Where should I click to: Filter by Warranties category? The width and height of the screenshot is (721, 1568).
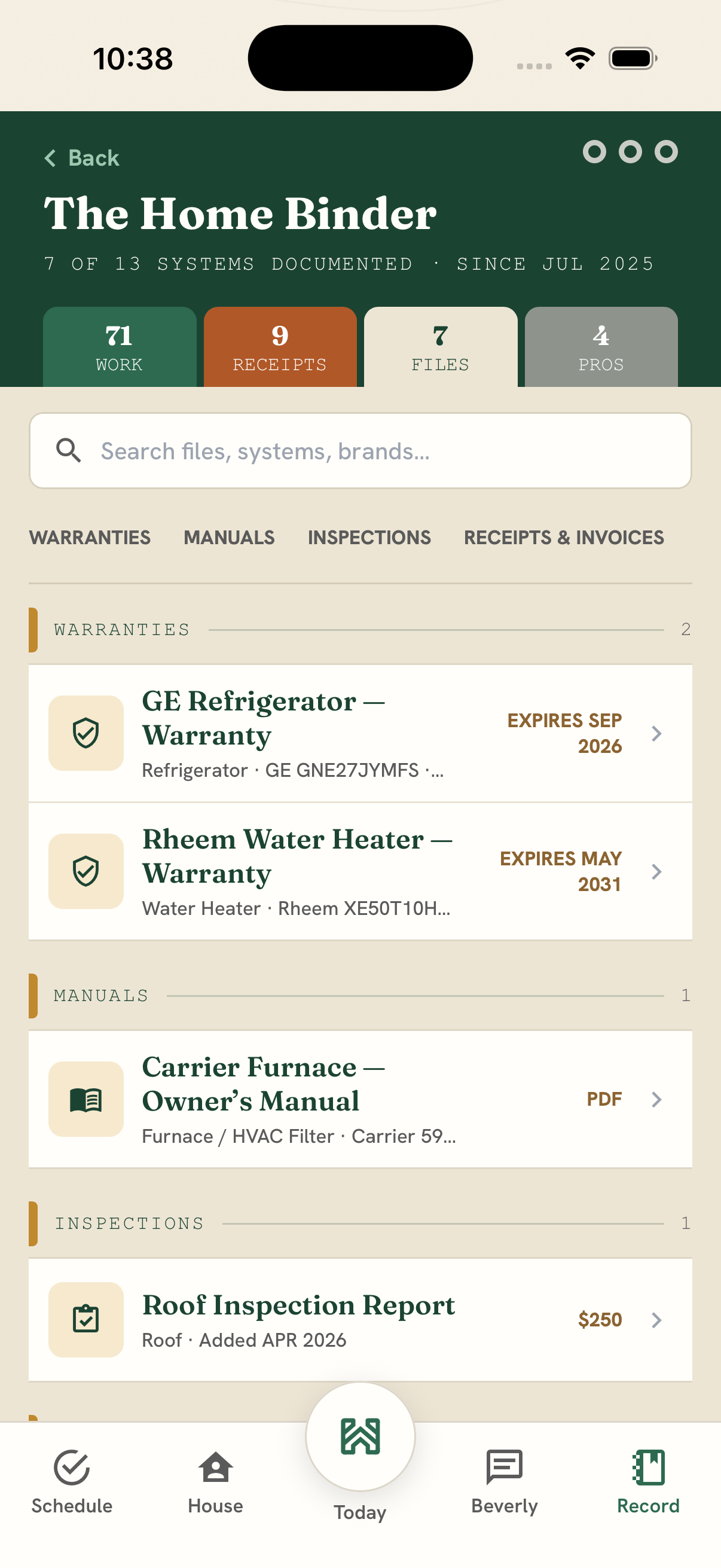90,538
